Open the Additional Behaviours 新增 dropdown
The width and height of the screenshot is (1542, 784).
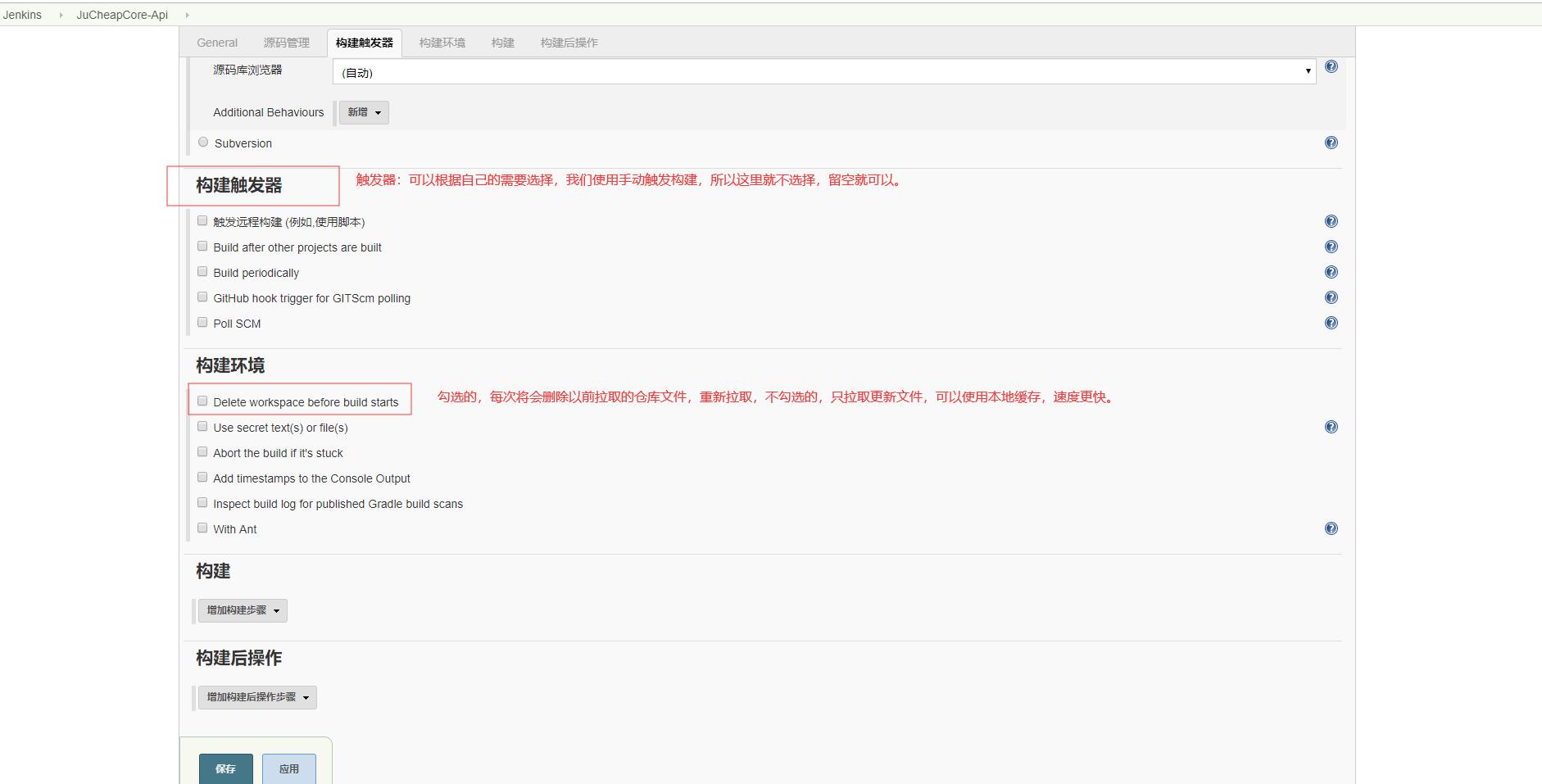(x=364, y=112)
